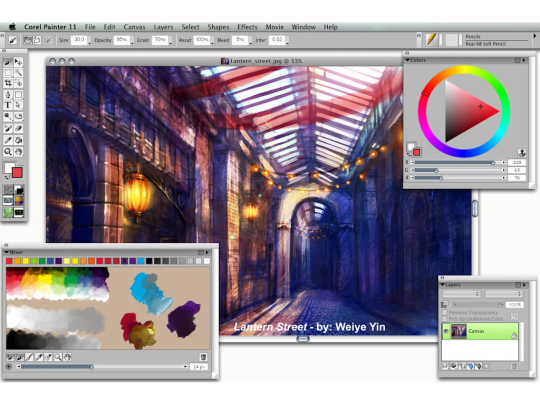Open the composite depth dropdown in Layers
The height and width of the screenshot is (405, 540).
tap(504, 294)
